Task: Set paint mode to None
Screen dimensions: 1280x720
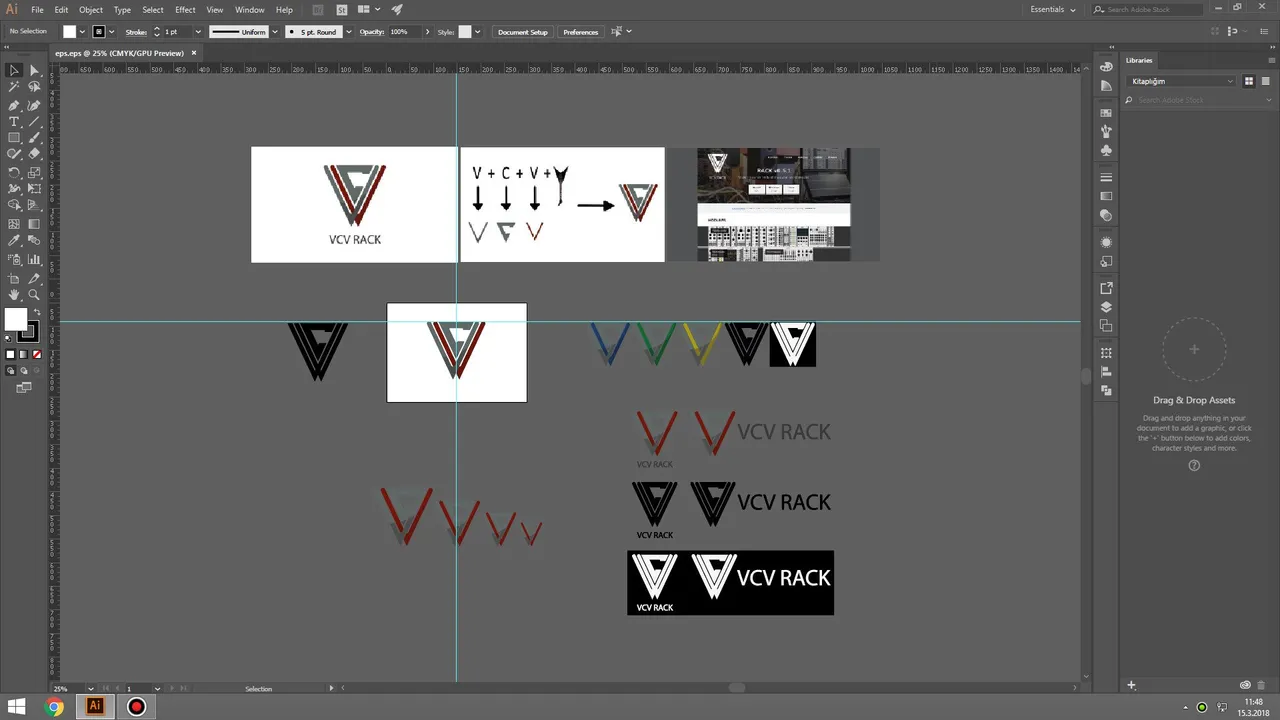Action: tap(37, 354)
